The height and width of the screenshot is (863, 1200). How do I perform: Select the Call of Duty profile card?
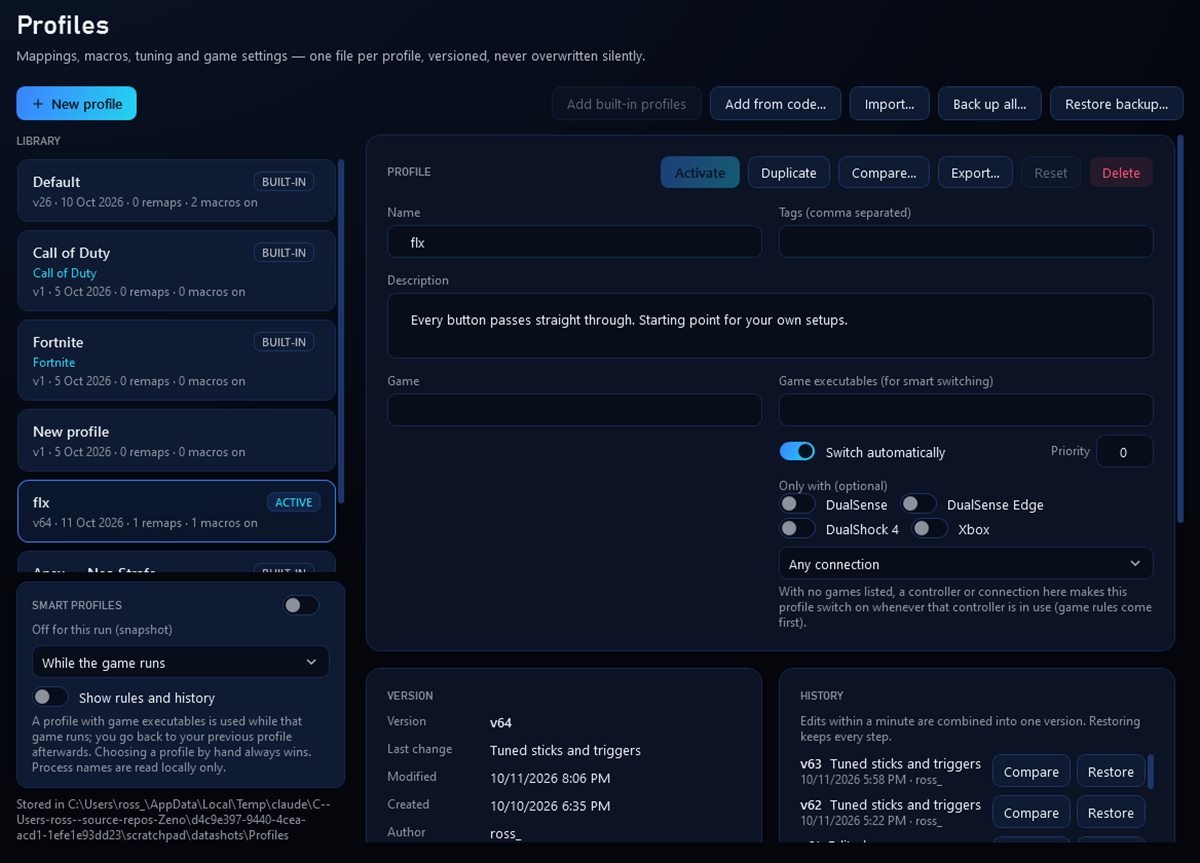176,271
